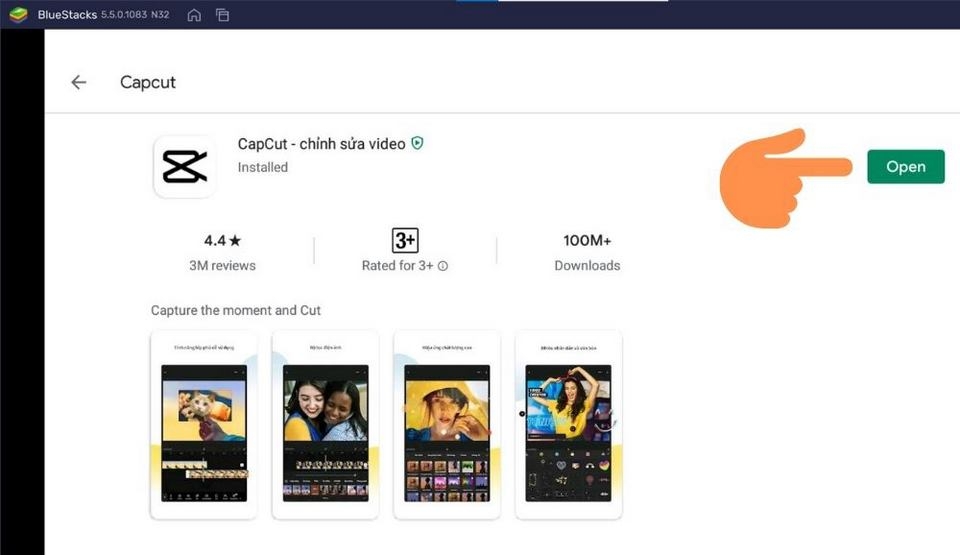The width and height of the screenshot is (960, 555).
Task: Click the Play Protect shield badge
Action: pyautogui.click(x=417, y=143)
